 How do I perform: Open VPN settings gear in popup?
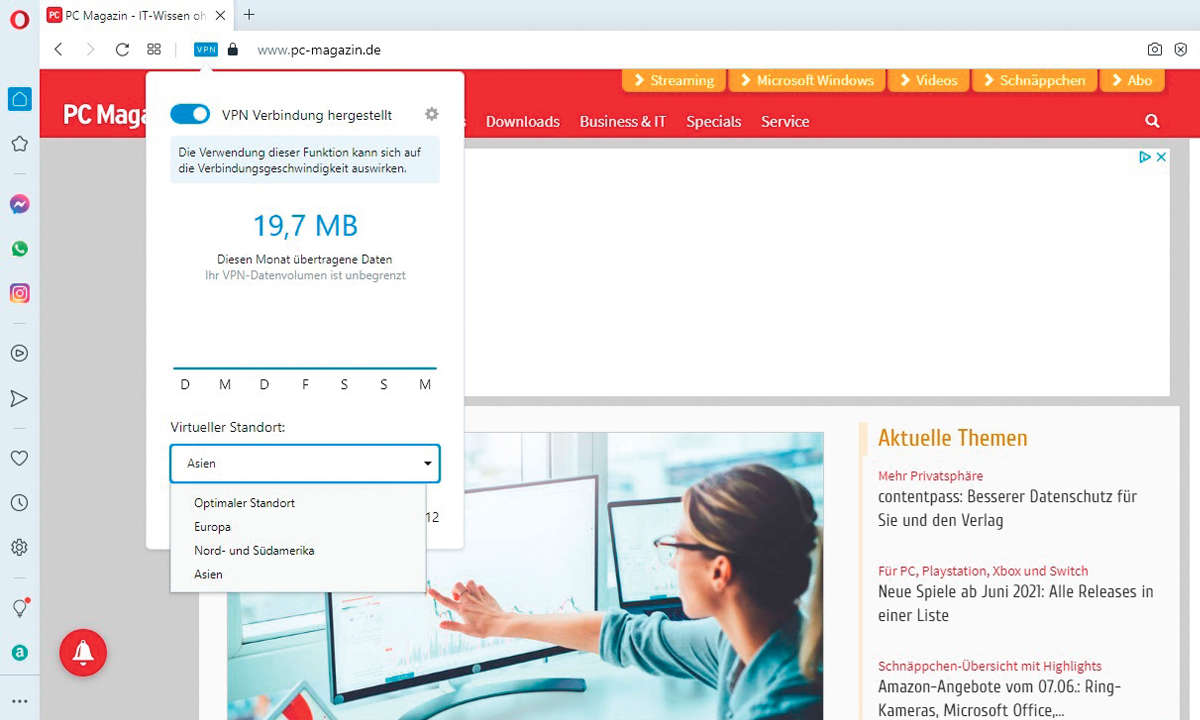coord(431,114)
